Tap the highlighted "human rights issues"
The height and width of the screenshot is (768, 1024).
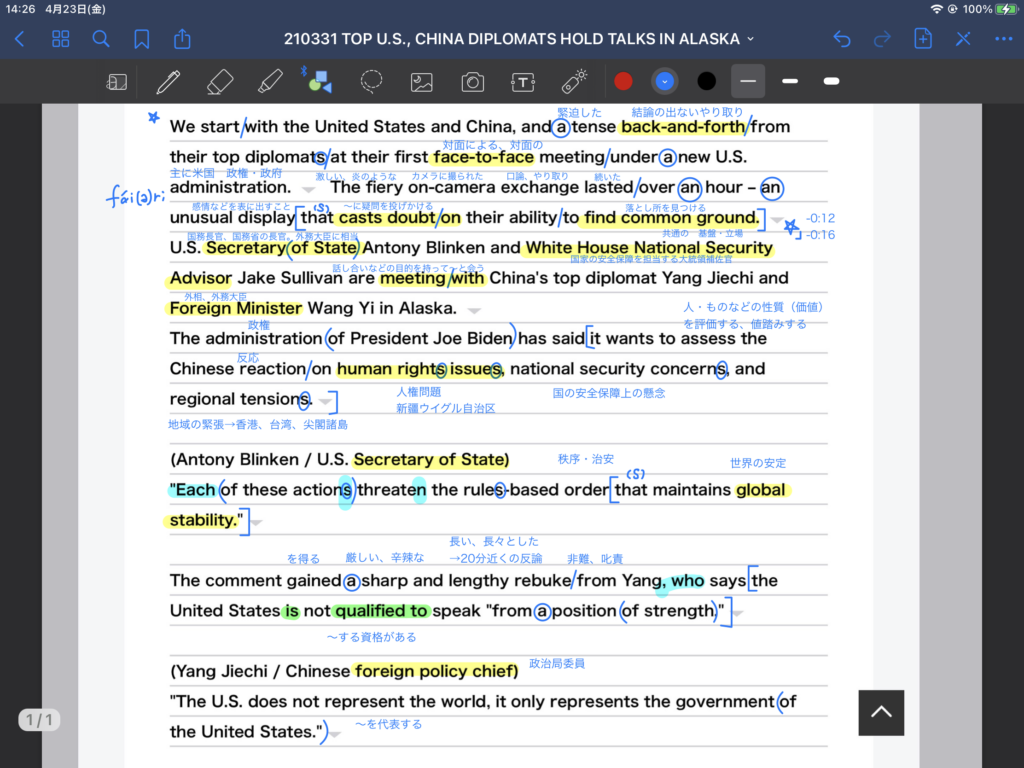click(x=420, y=368)
